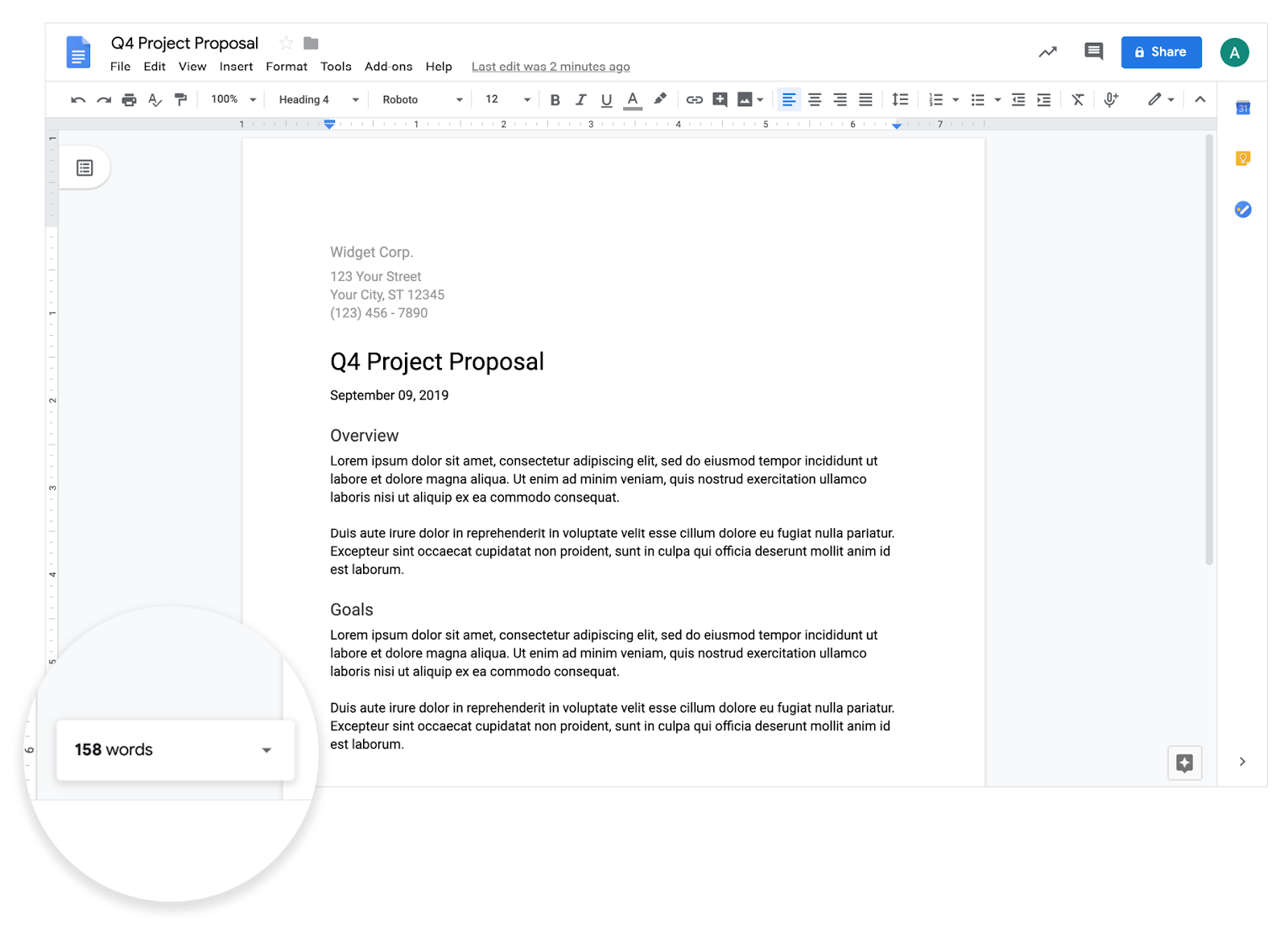
Task: Open the document outline panel
Action: [83, 167]
